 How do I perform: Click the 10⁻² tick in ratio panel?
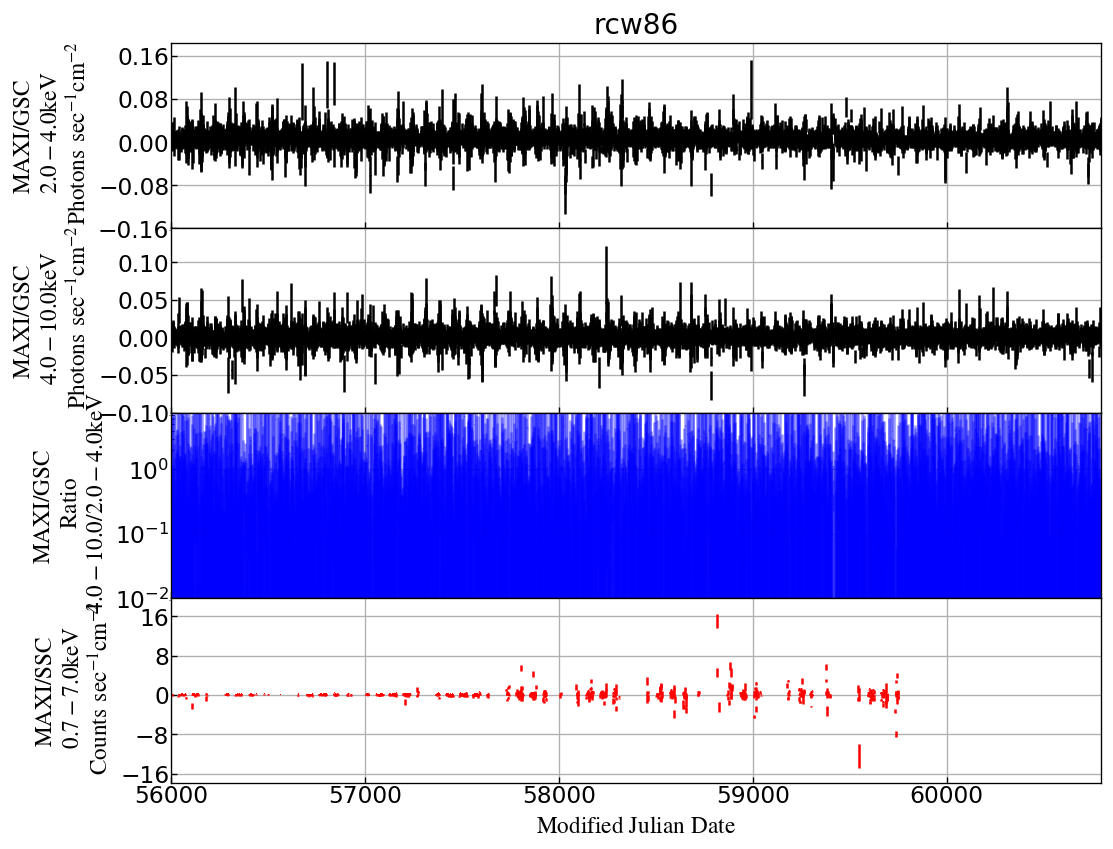click(144, 598)
